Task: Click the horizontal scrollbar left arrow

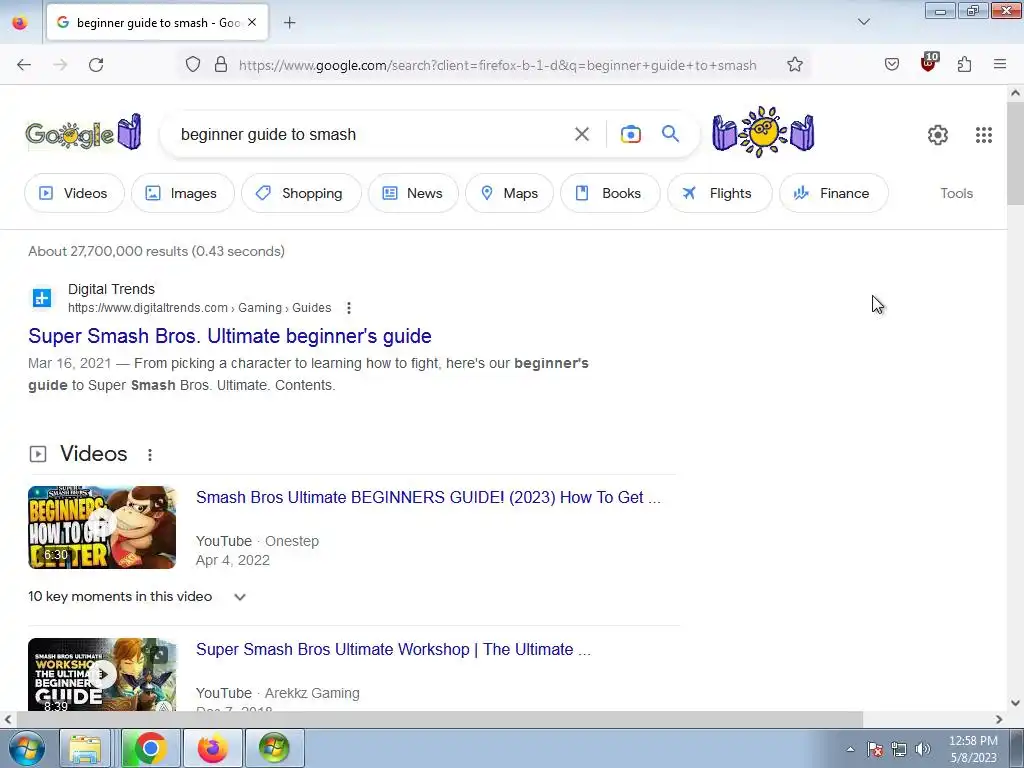Action: click(x=7, y=719)
